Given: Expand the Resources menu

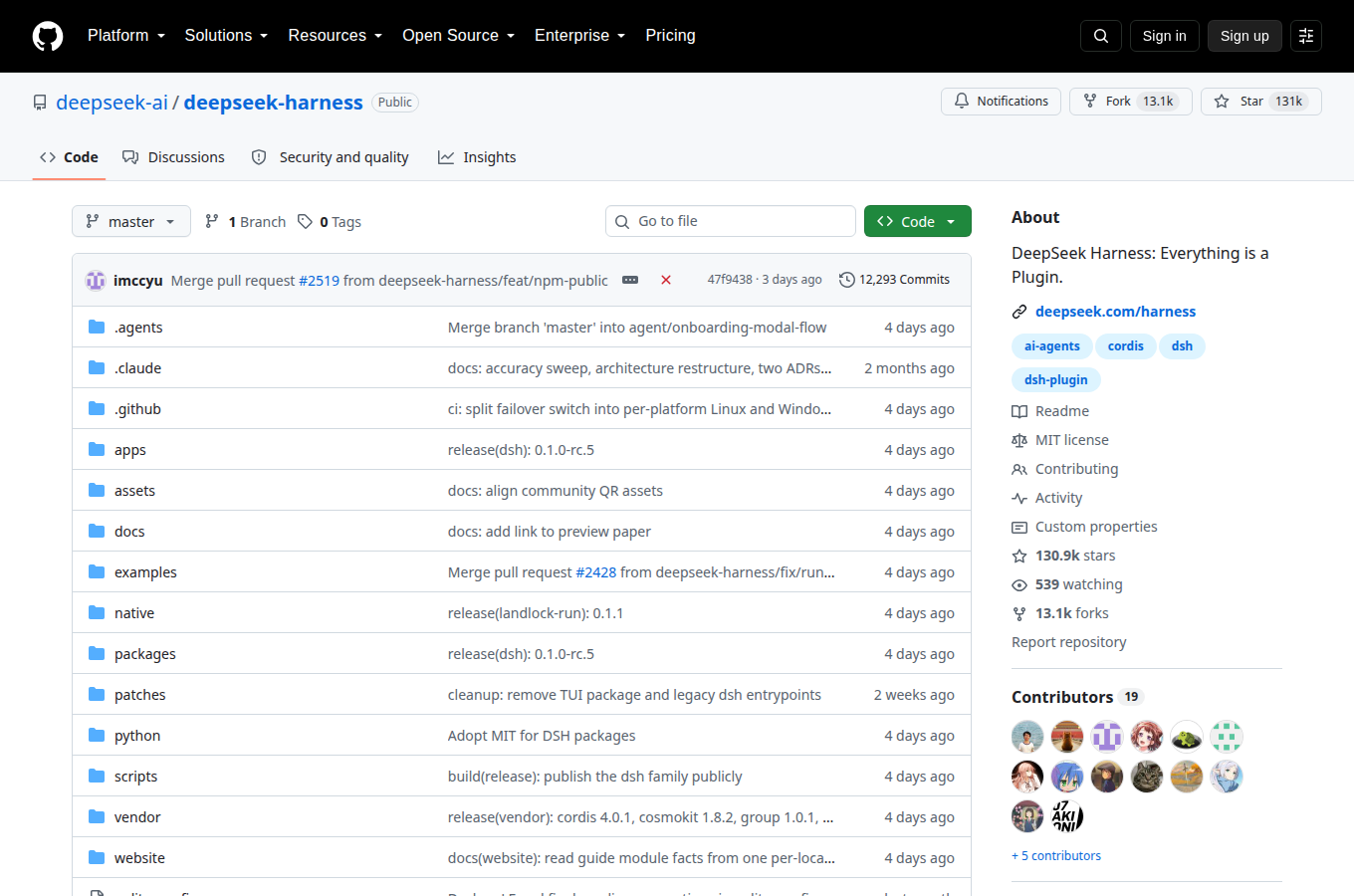Looking at the screenshot, I should coord(335,36).
